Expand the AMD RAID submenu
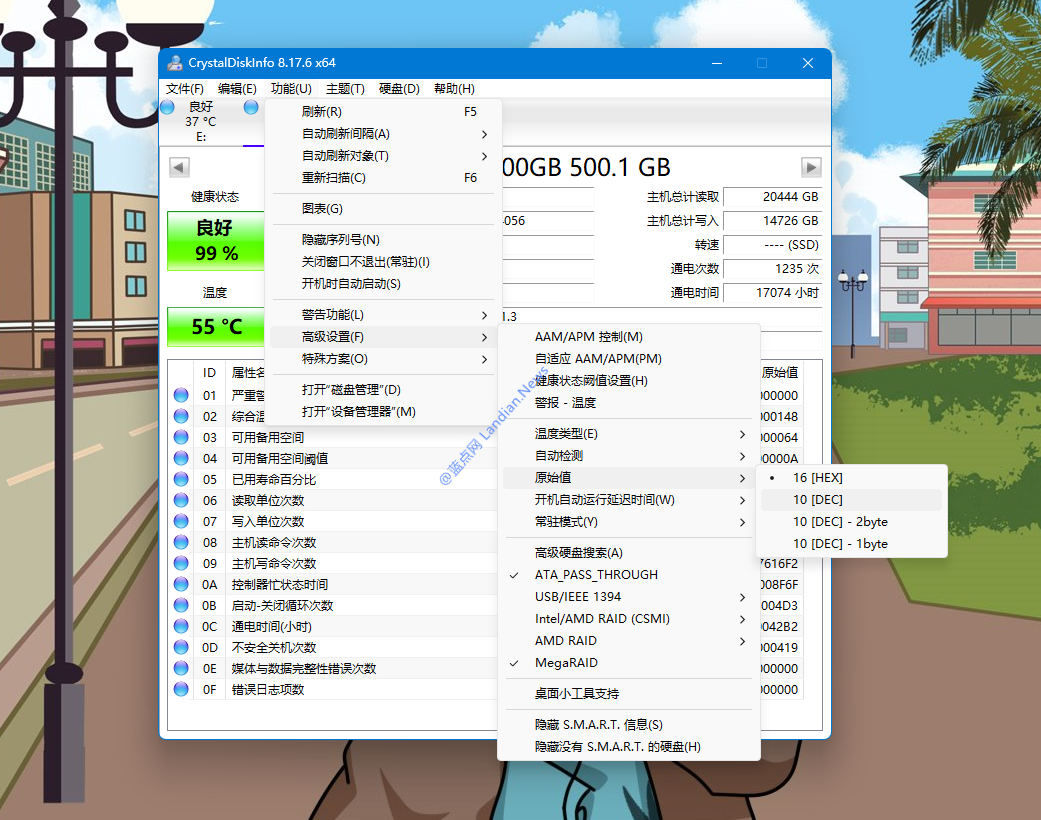 coord(628,641)
